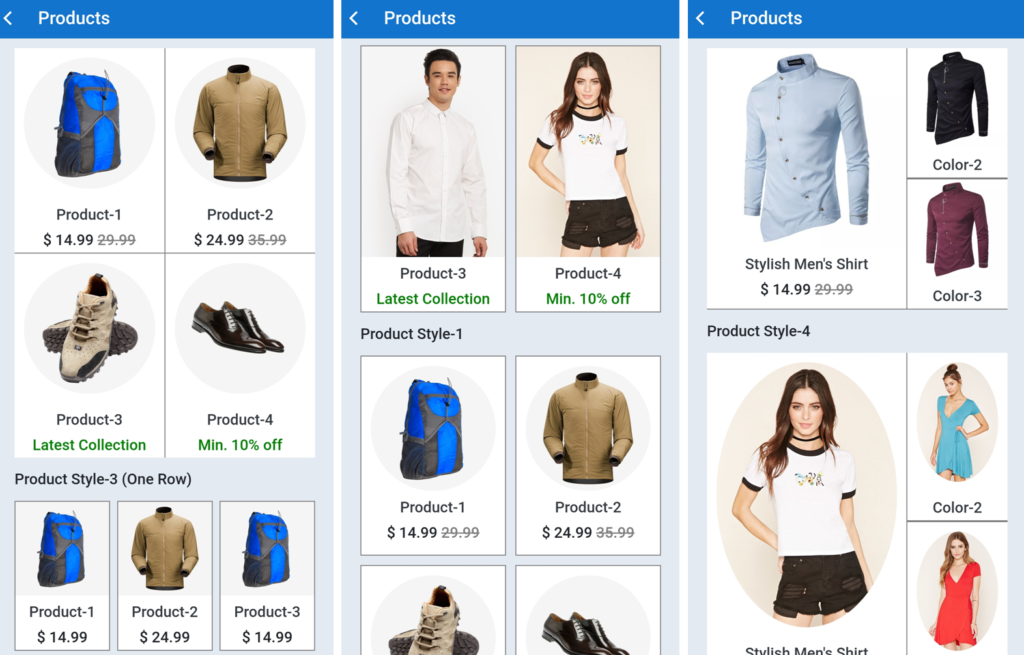Click the "Product Style-1" heading
Screen dimensions: 1024x655
pyautogui.click(x=411, y=334)
